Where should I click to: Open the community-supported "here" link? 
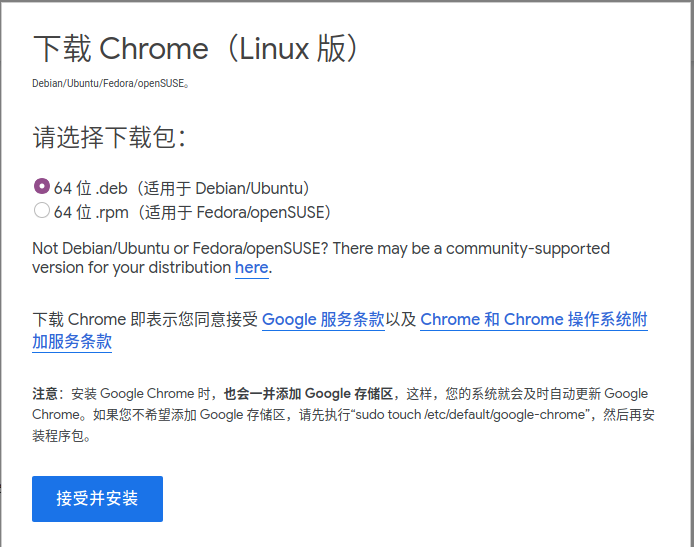[x=251, y=268]
